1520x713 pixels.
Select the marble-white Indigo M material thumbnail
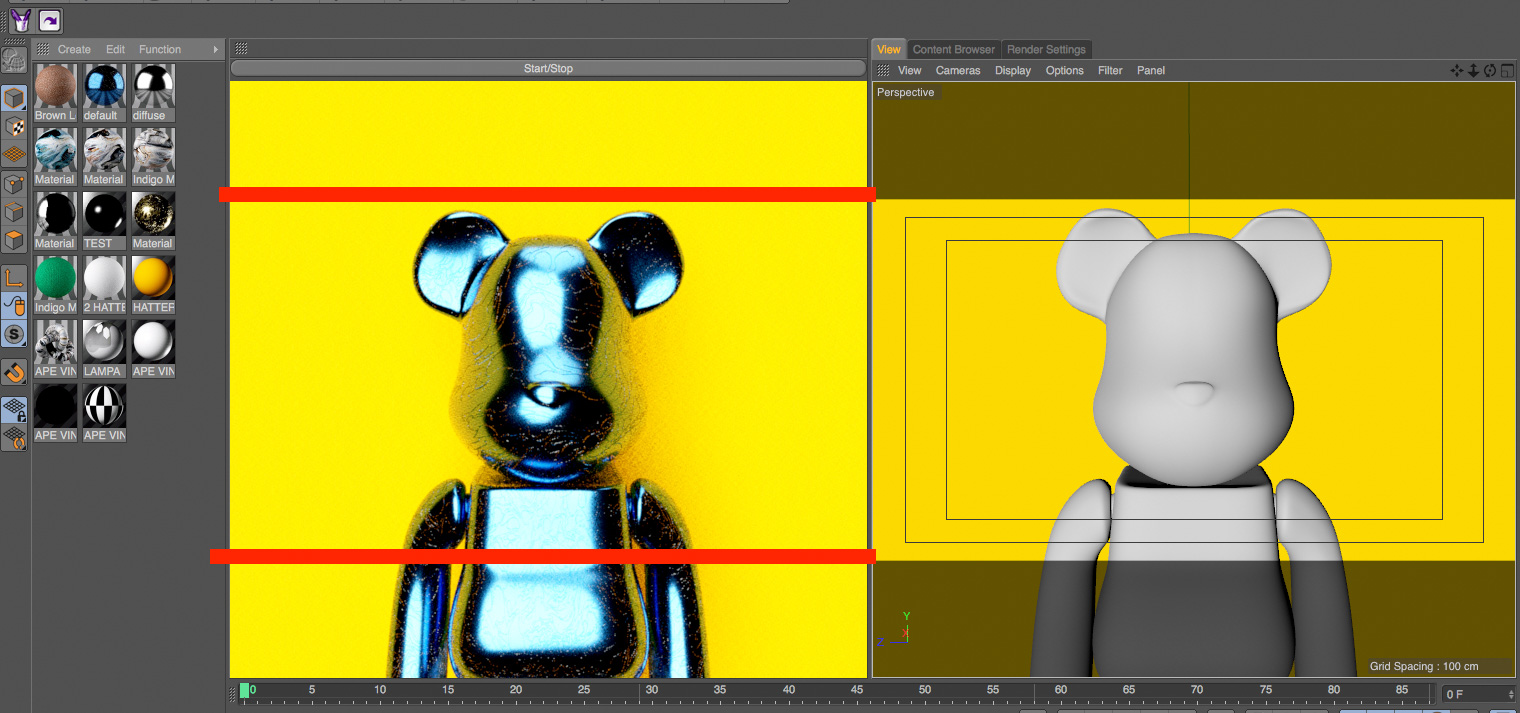tap(153, 150)
